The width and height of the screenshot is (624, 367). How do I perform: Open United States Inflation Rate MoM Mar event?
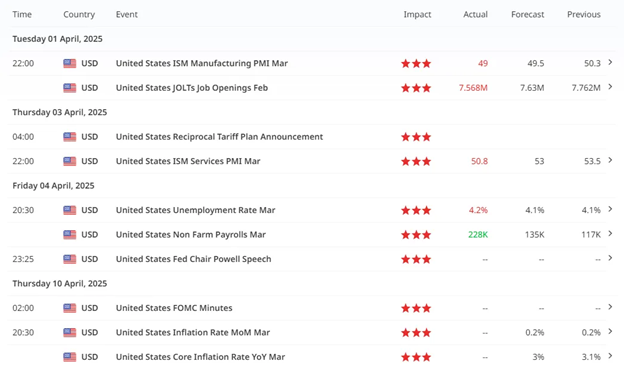click(193, 332)
